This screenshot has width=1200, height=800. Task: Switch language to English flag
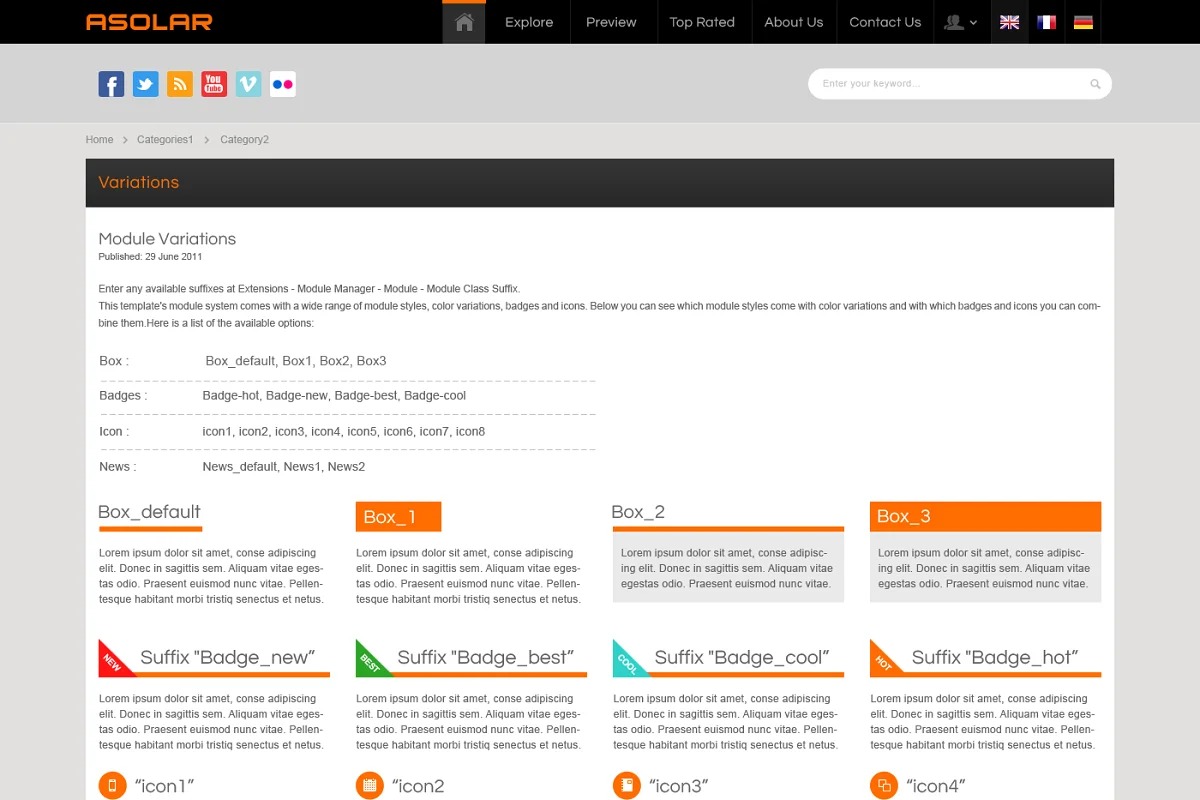coord(1009,22)
